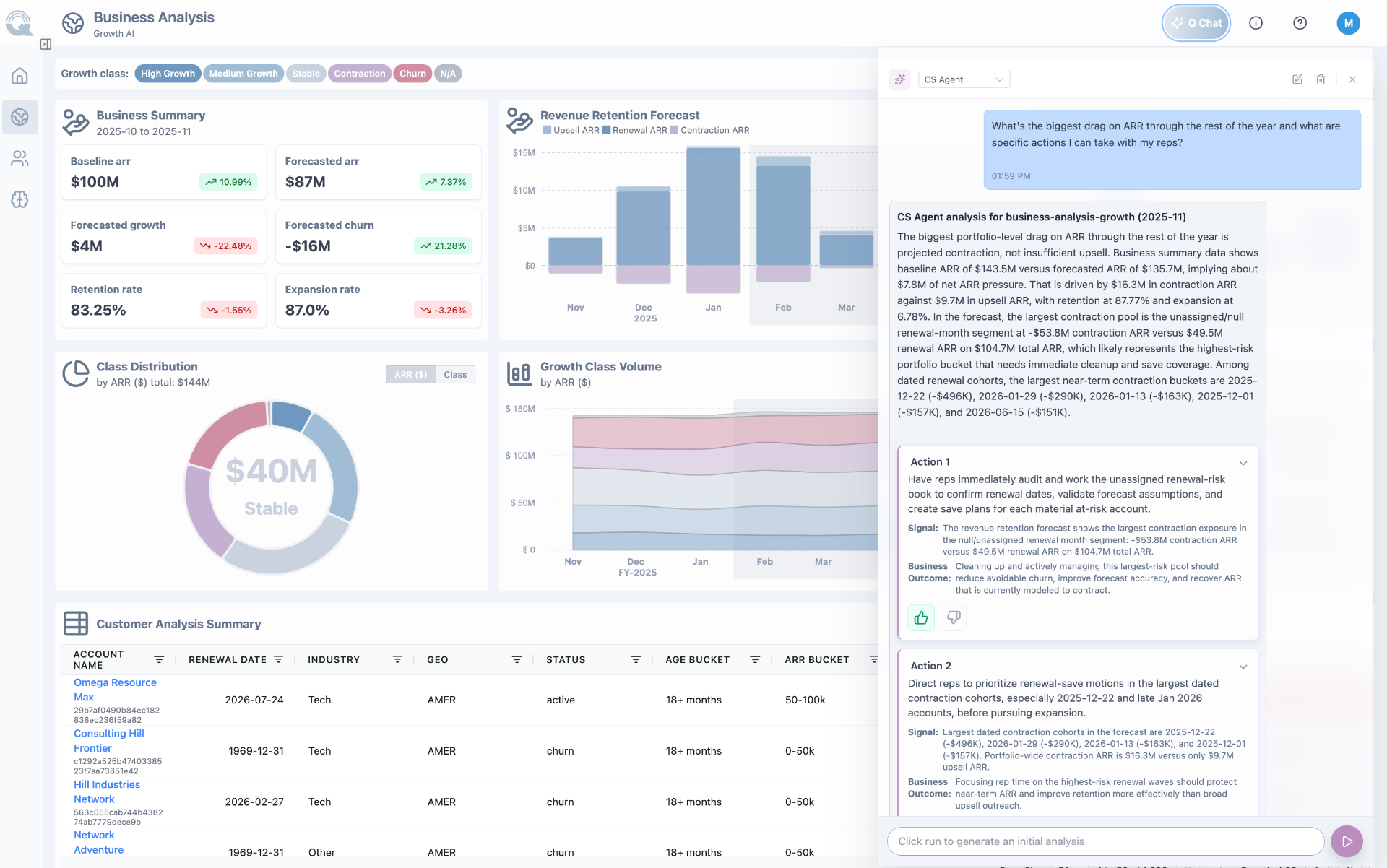Viewport: 1387px width, 868px height.
Task: Toggle the Churn growth class filter
Action: [x=412, y=74]
